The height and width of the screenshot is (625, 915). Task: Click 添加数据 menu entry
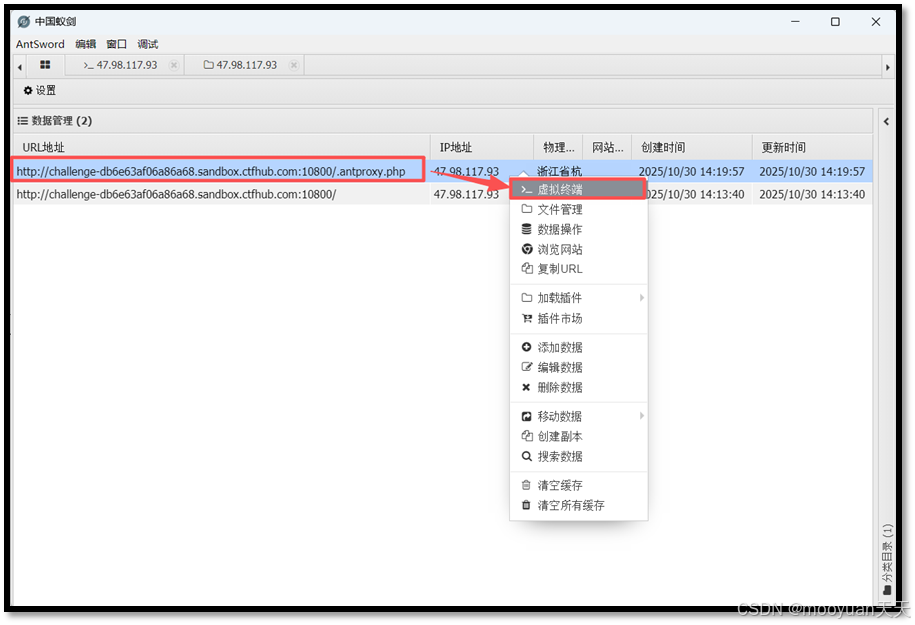tap(578, 347)
